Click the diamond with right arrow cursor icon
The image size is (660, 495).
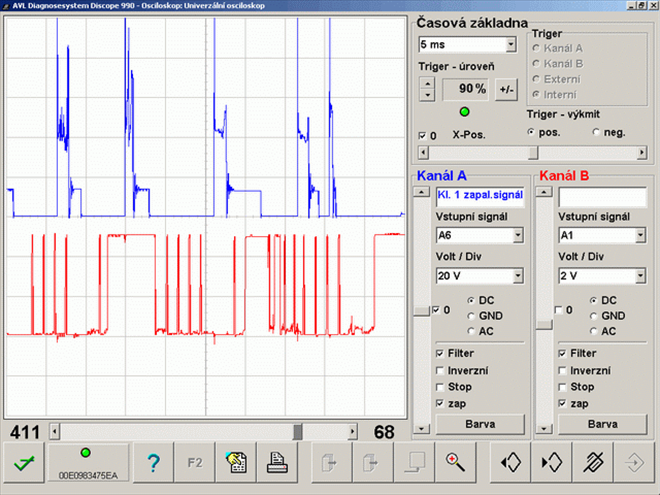point(551,463)
